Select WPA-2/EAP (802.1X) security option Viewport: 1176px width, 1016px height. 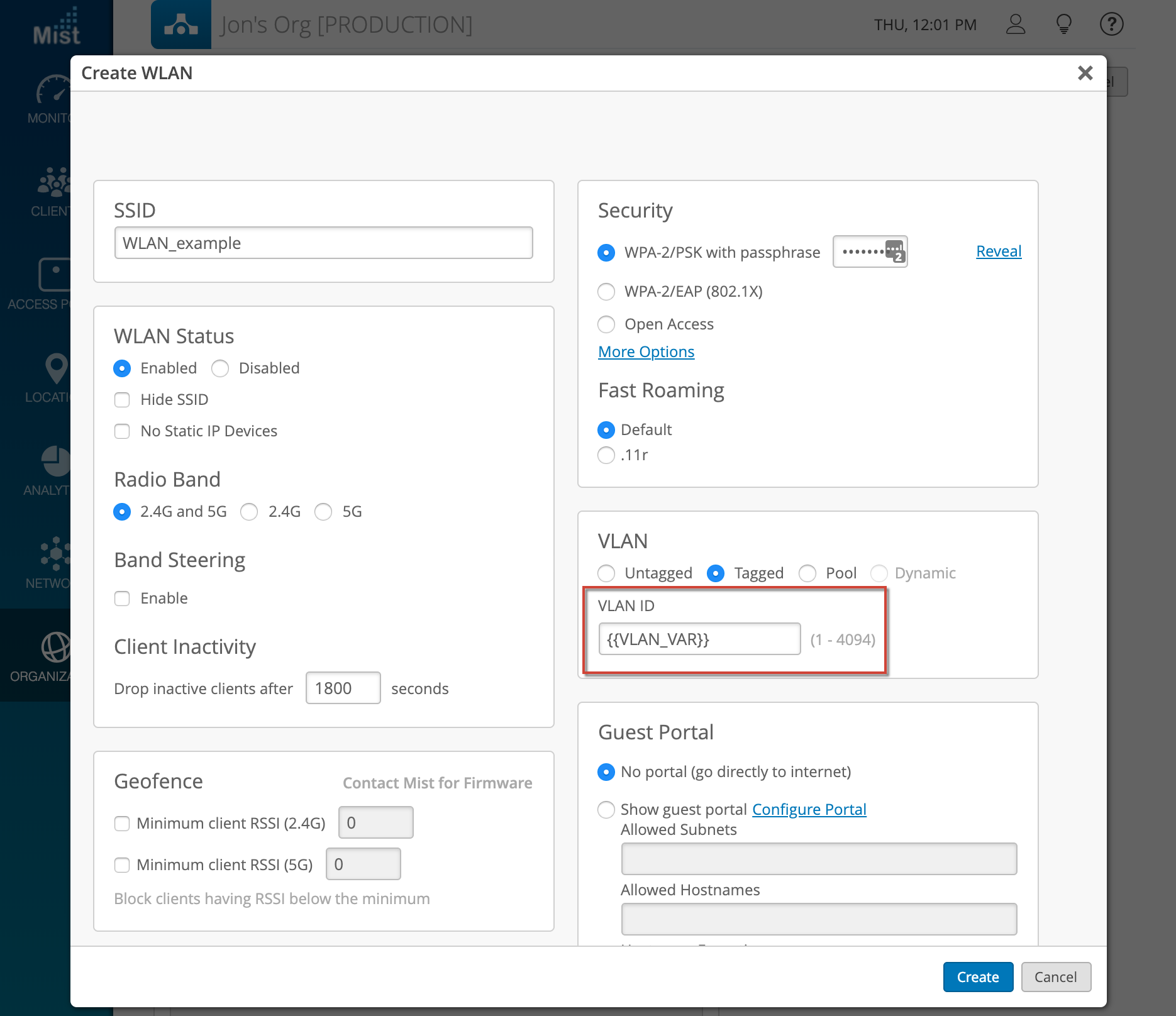(606, 292)
